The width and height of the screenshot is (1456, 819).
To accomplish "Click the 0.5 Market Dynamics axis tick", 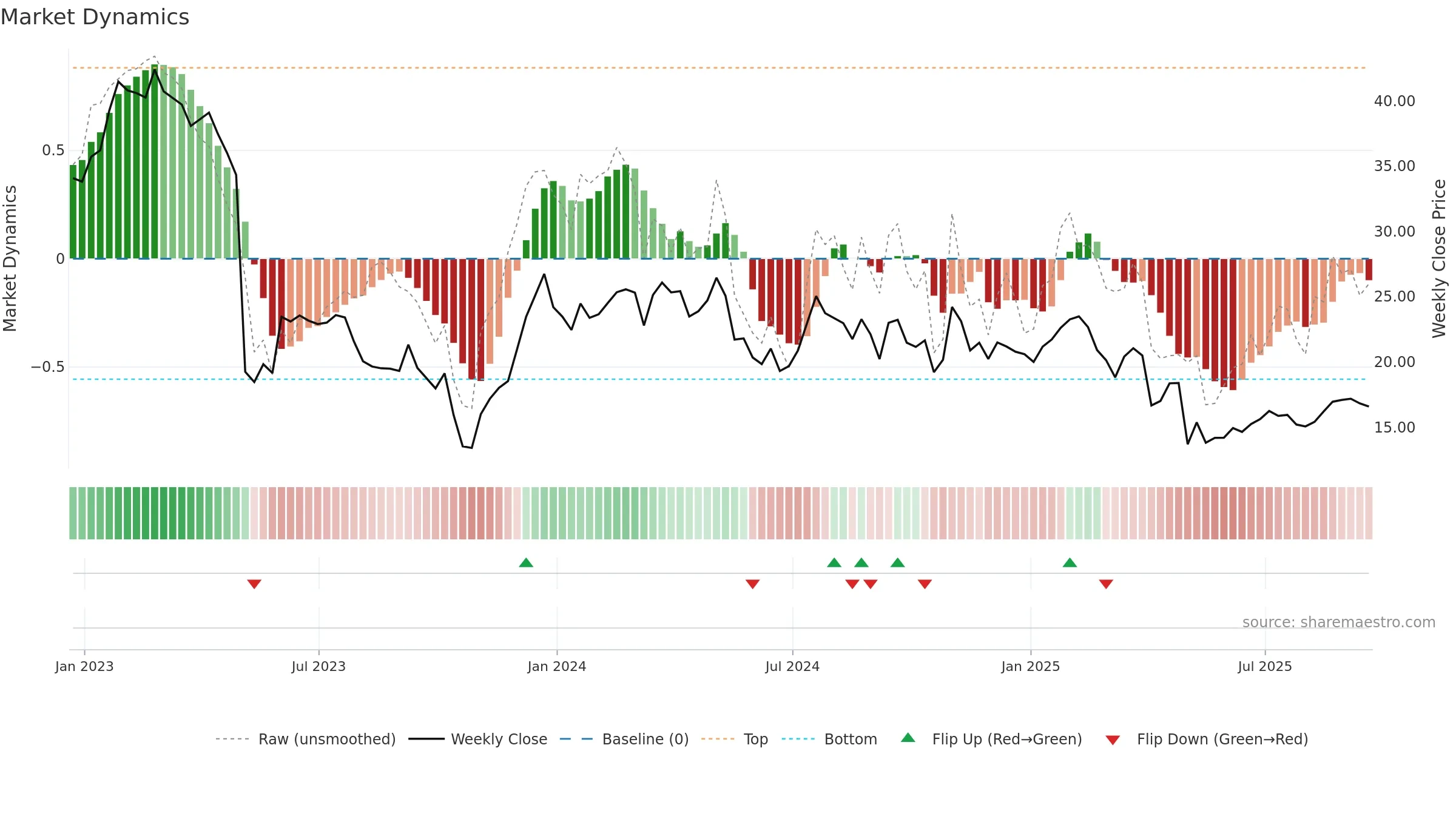I will coord(53,150).
